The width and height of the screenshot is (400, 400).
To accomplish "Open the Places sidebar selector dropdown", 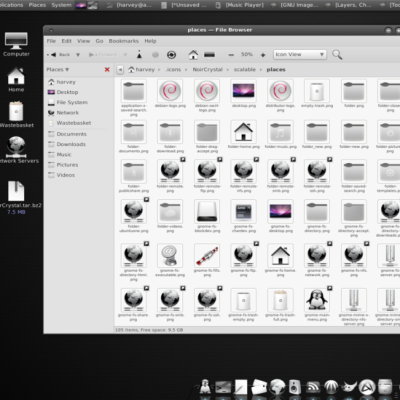I will pos(58,70).
